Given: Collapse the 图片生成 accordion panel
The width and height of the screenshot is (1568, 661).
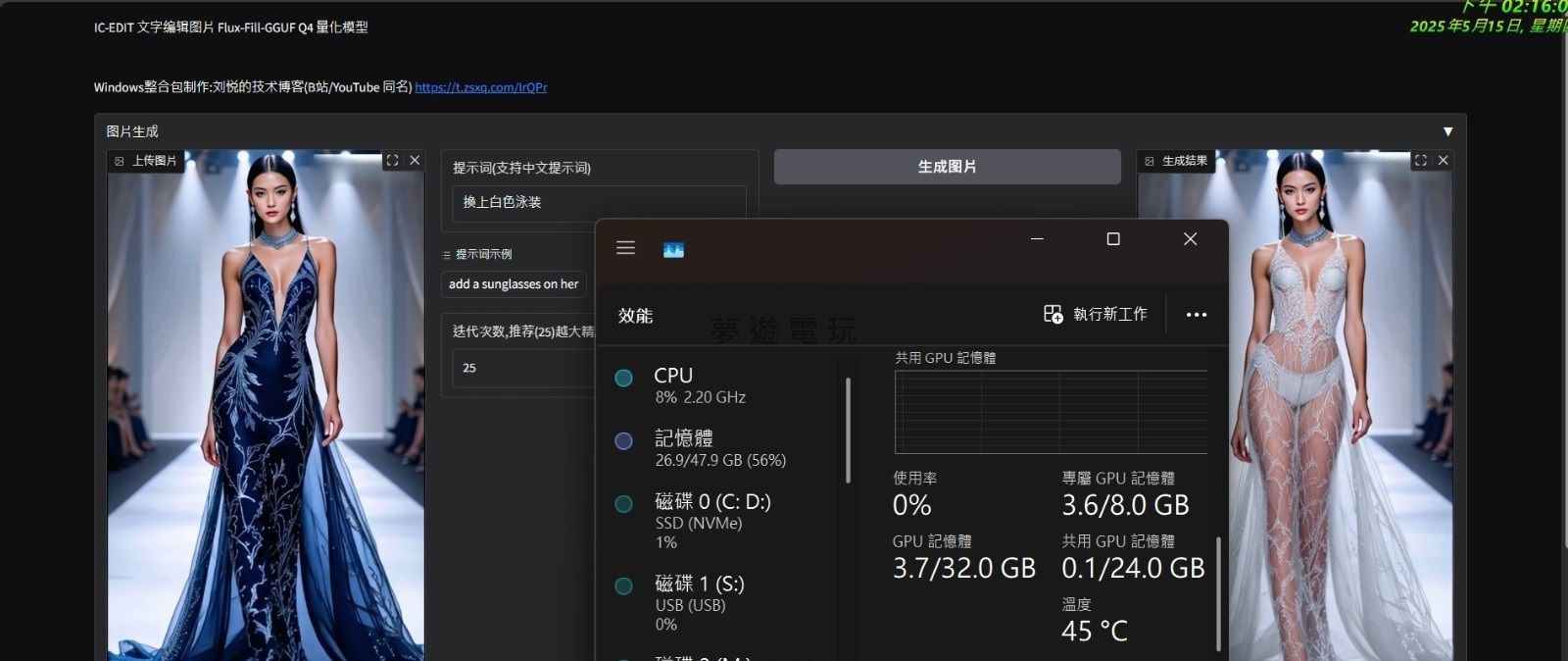Looking at the screenshot, I should pyautogui.click(x=1447, y=131).
